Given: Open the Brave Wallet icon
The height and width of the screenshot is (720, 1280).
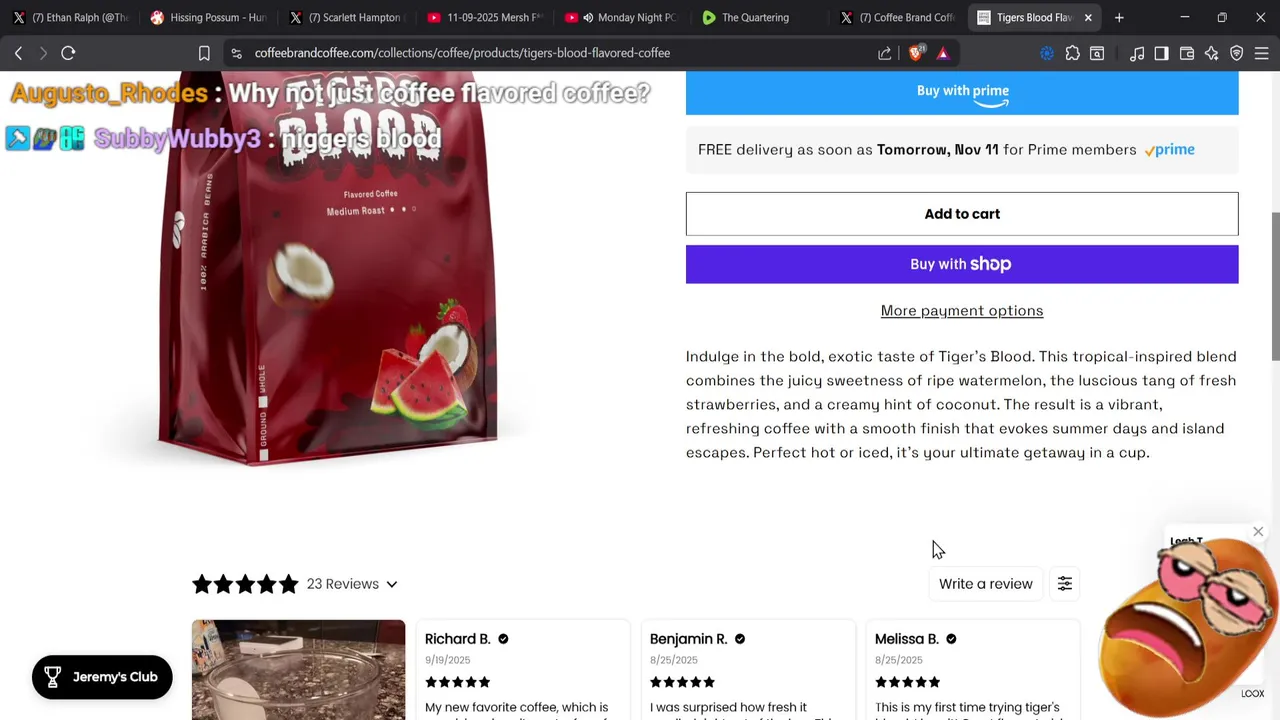Looking at the screenshot, I should pos(1187,53).
